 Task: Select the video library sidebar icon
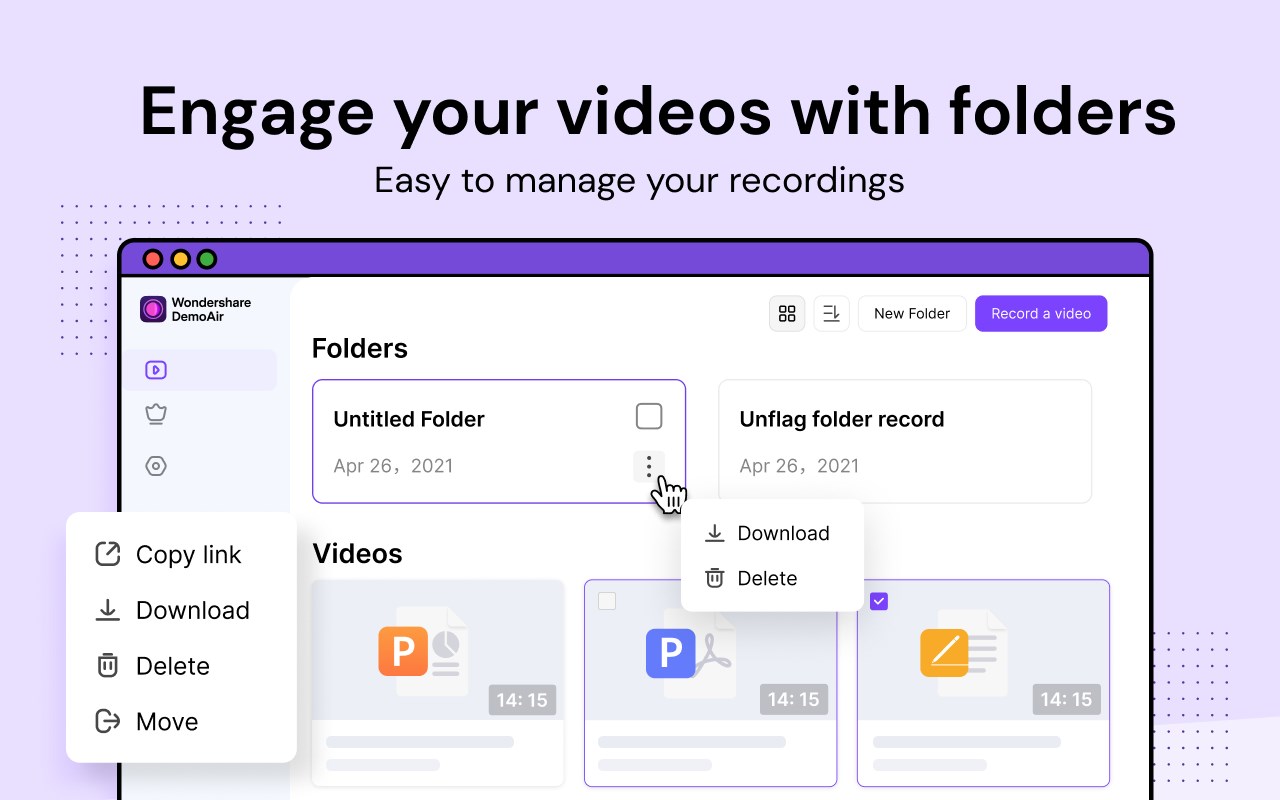(x=155, y=370)
